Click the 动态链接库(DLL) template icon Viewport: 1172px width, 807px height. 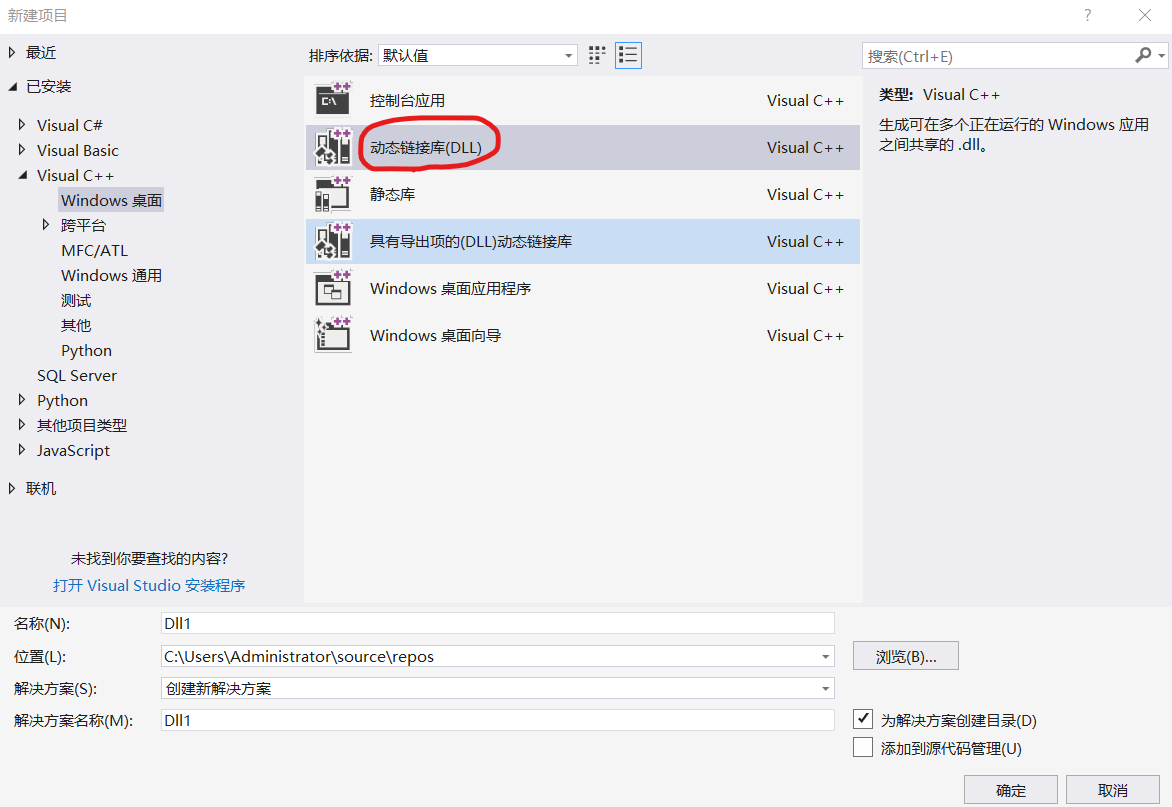point(333,147)
